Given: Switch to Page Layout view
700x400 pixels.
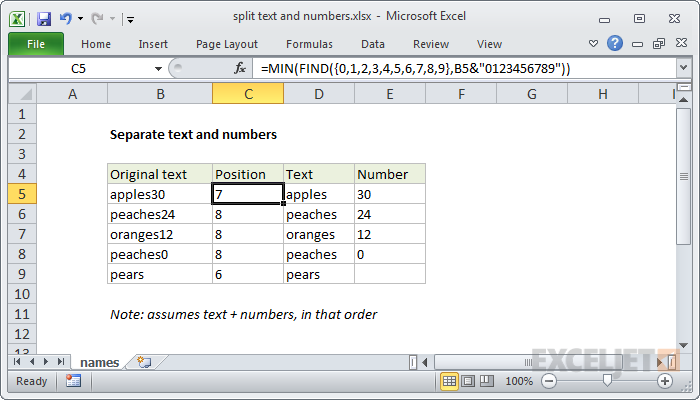Looking at the screenshot, I should click(468, 381).
